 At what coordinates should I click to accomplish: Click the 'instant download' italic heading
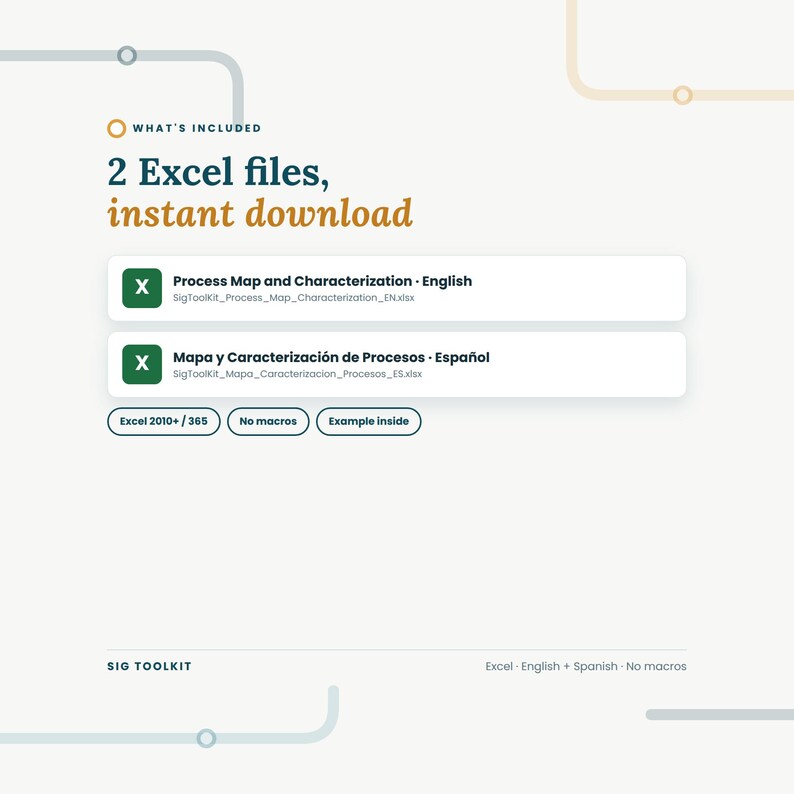260,213
